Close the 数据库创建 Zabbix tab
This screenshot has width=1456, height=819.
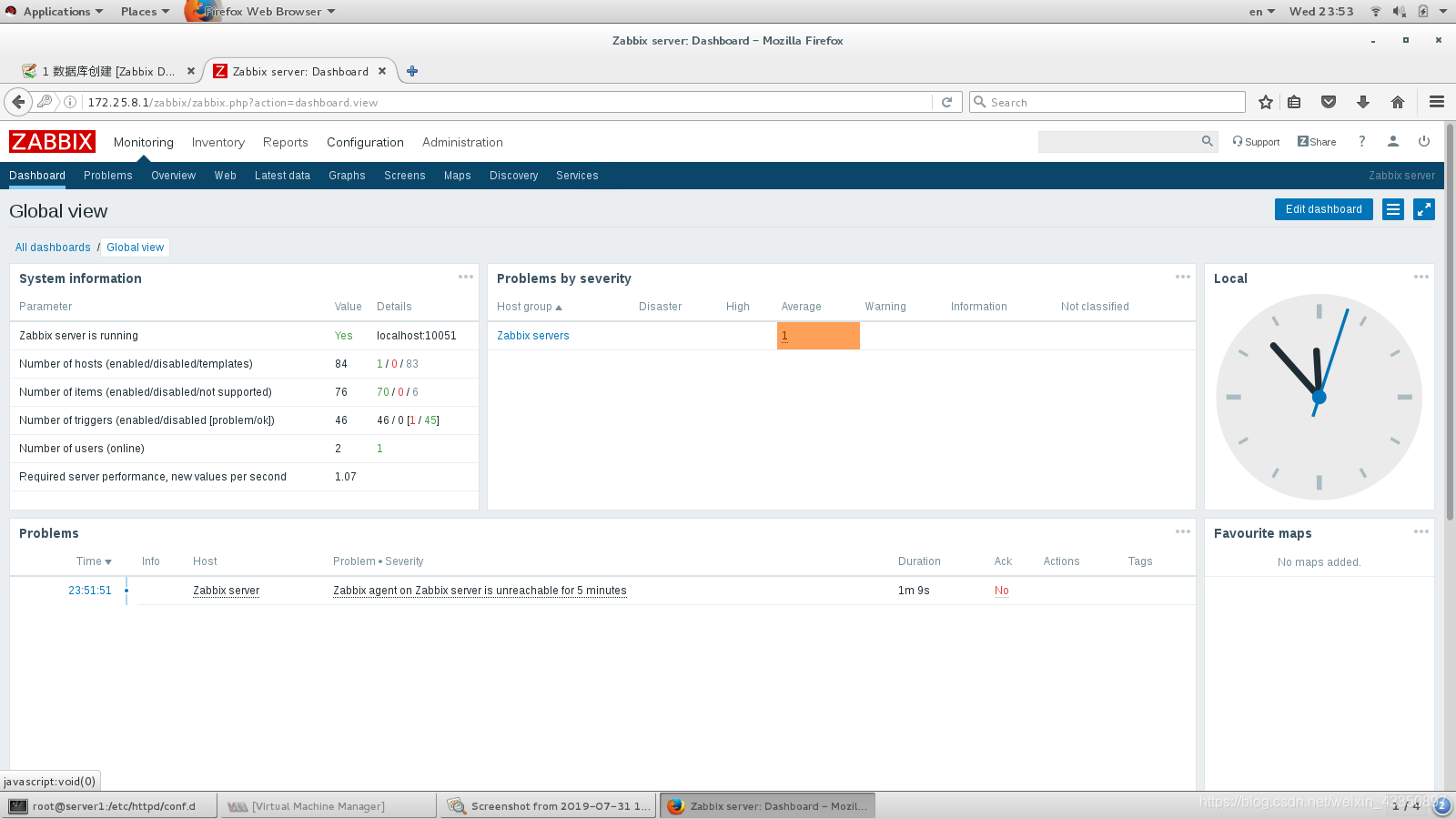click(x=191, y=71)
